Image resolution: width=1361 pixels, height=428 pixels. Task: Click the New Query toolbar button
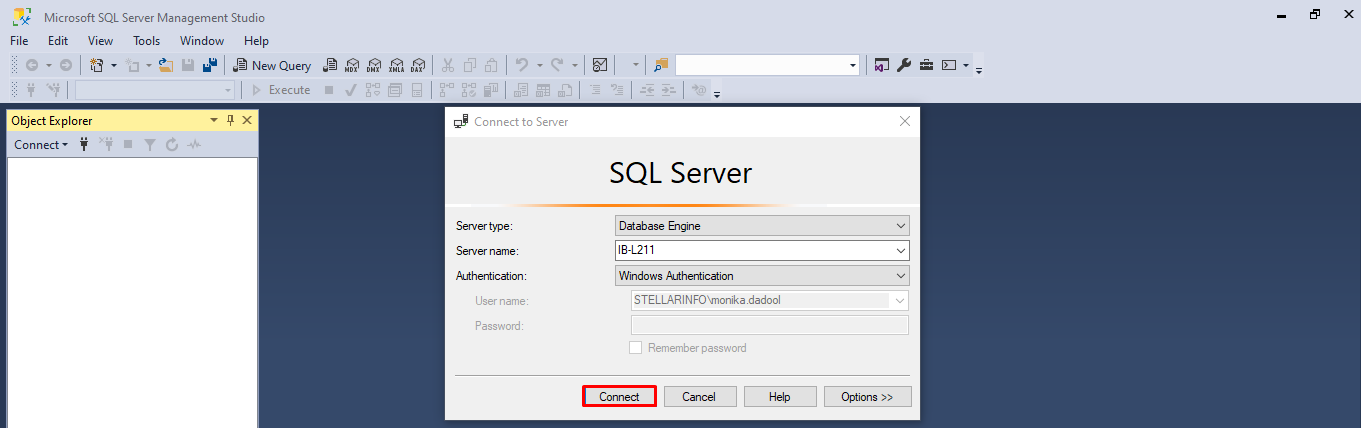tap(272, 65)
